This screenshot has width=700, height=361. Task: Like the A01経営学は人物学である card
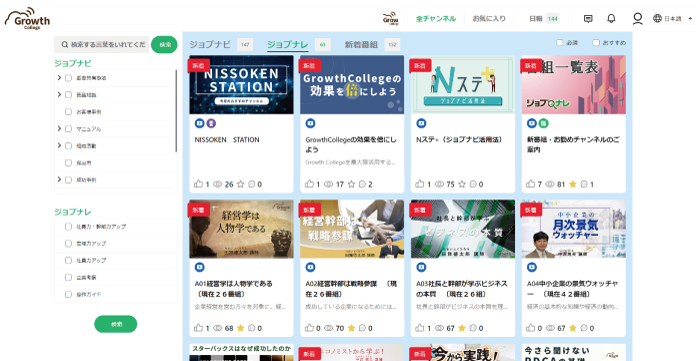pyautogui.click(x=198, y=328)
